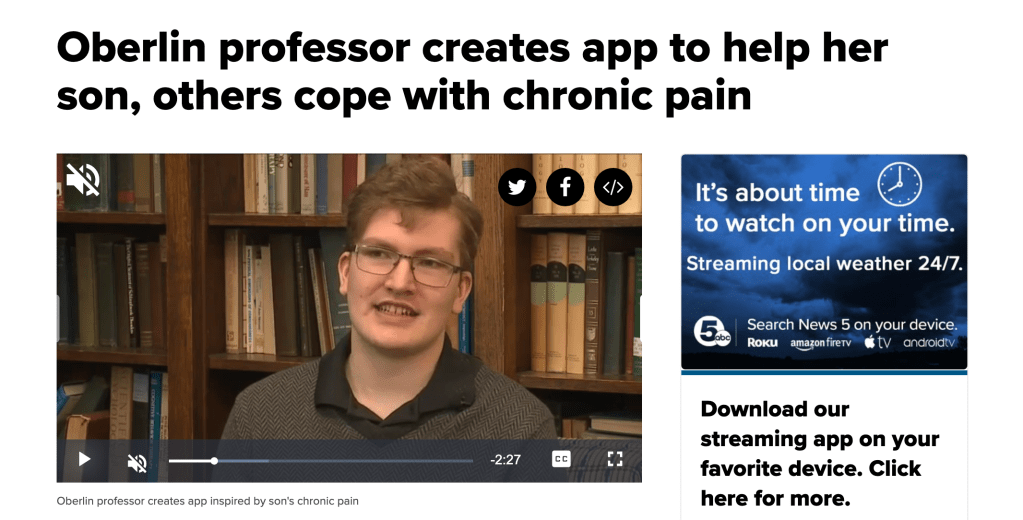Open the embed code icon

click(613, 187)
